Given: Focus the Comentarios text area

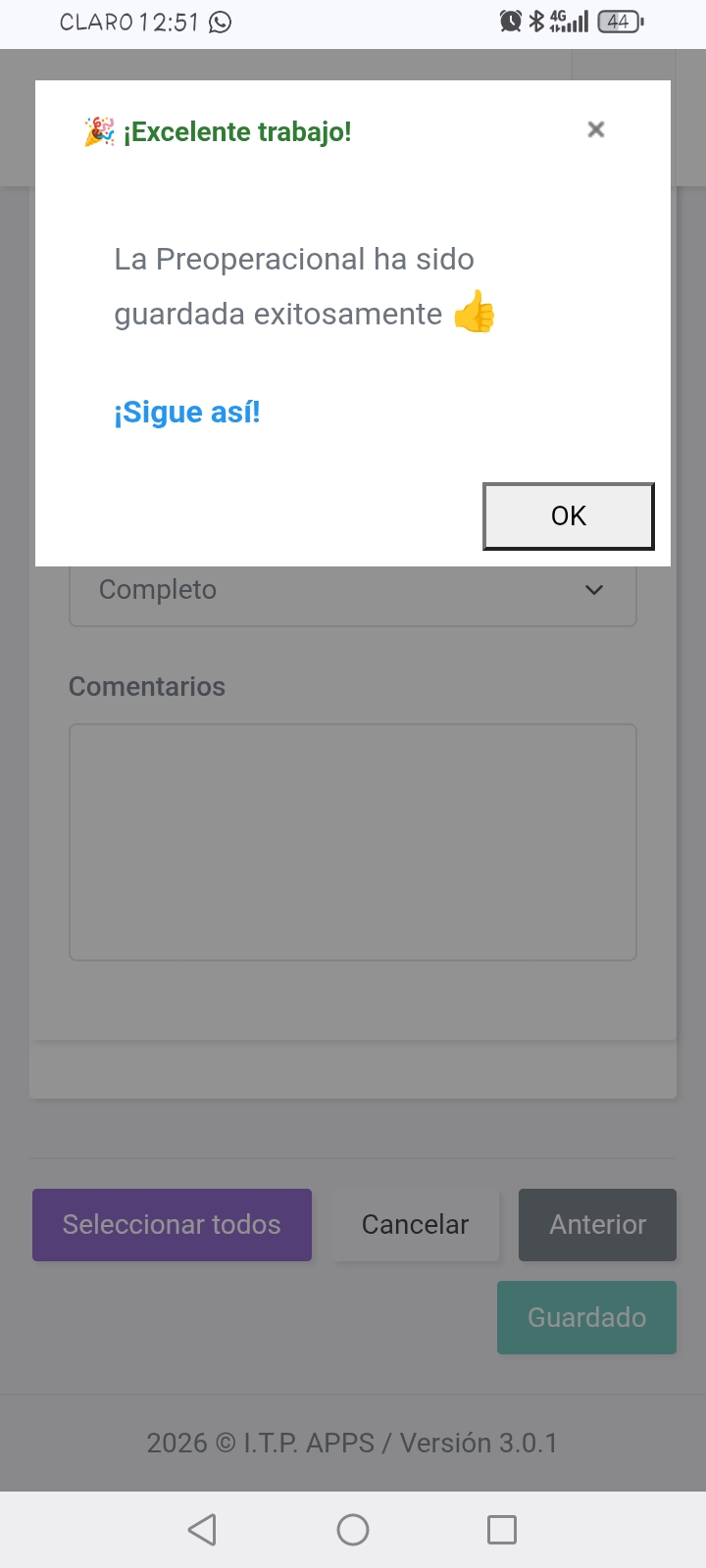Looking at the screenshot, I should (x=353, y=843).
